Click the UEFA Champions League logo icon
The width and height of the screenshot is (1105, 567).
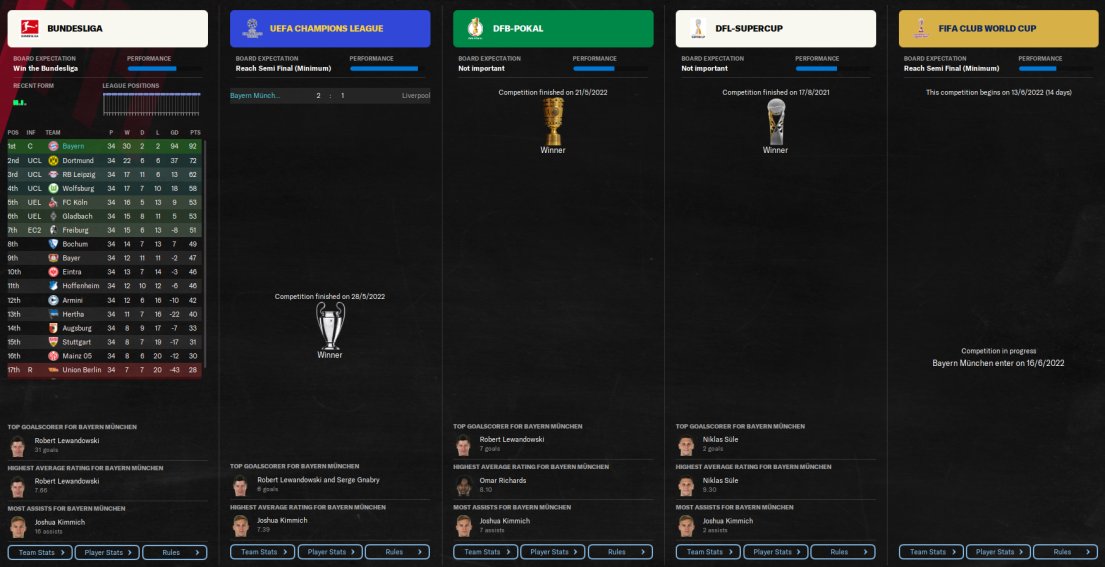[x=252, y=29]
